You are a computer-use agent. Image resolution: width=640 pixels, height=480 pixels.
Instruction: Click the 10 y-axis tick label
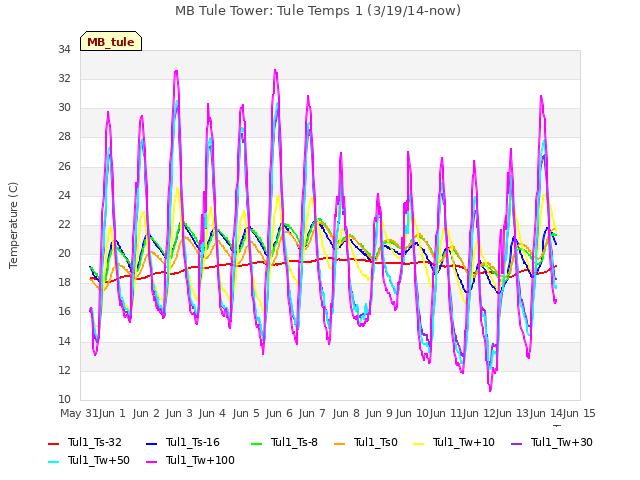click(64, 399)
